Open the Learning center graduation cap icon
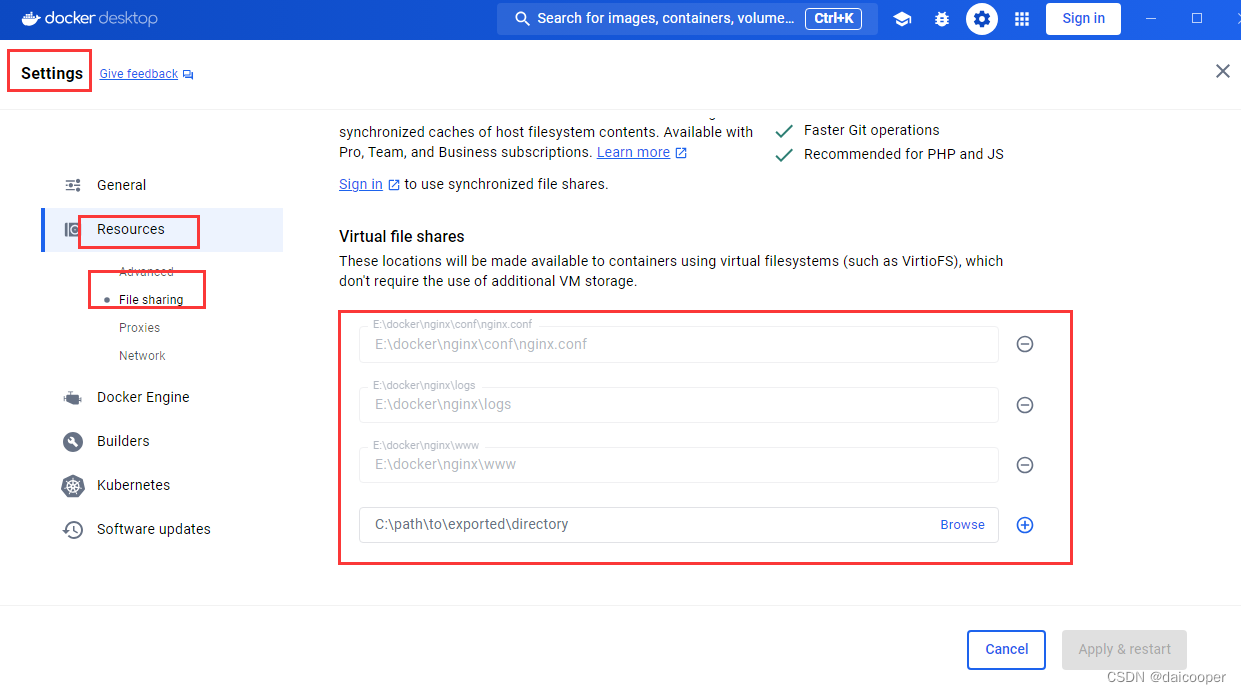This screenshot has width=1241, height=694. point(902,19)
